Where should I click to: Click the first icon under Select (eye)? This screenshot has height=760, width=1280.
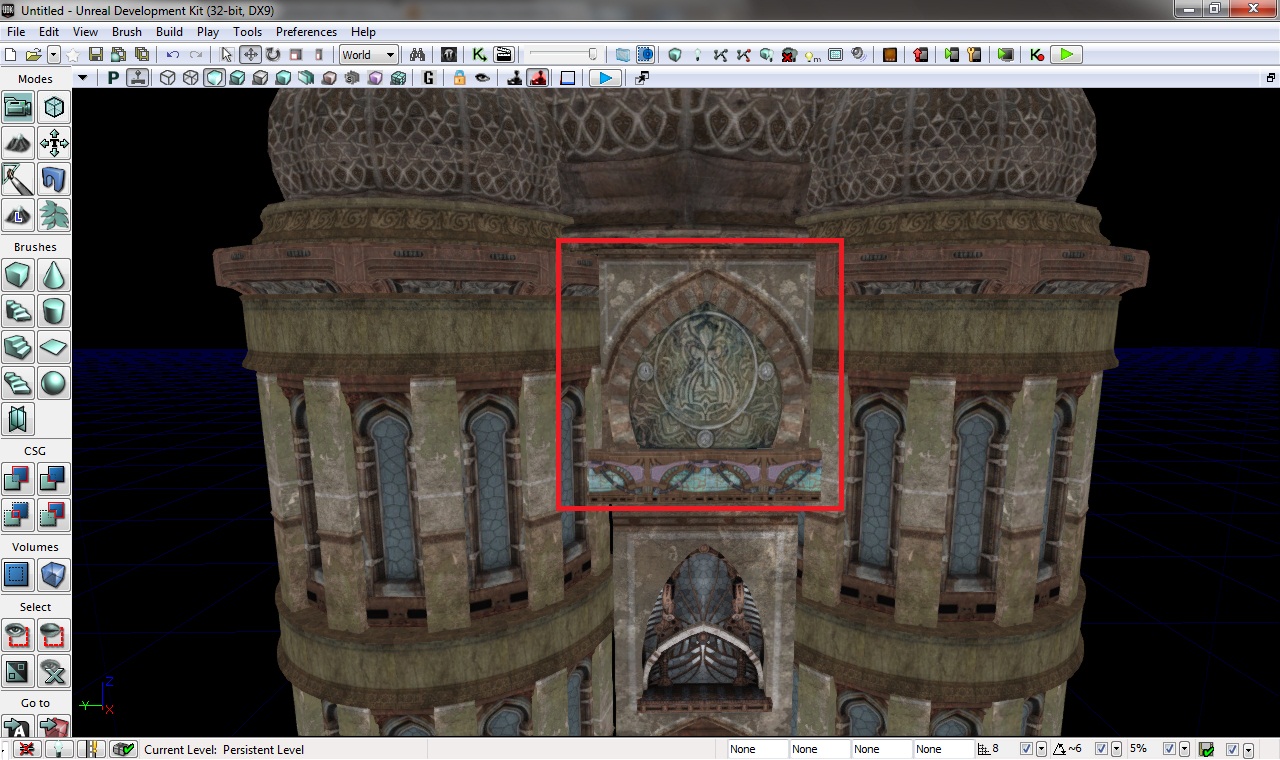tap(18, 635)
